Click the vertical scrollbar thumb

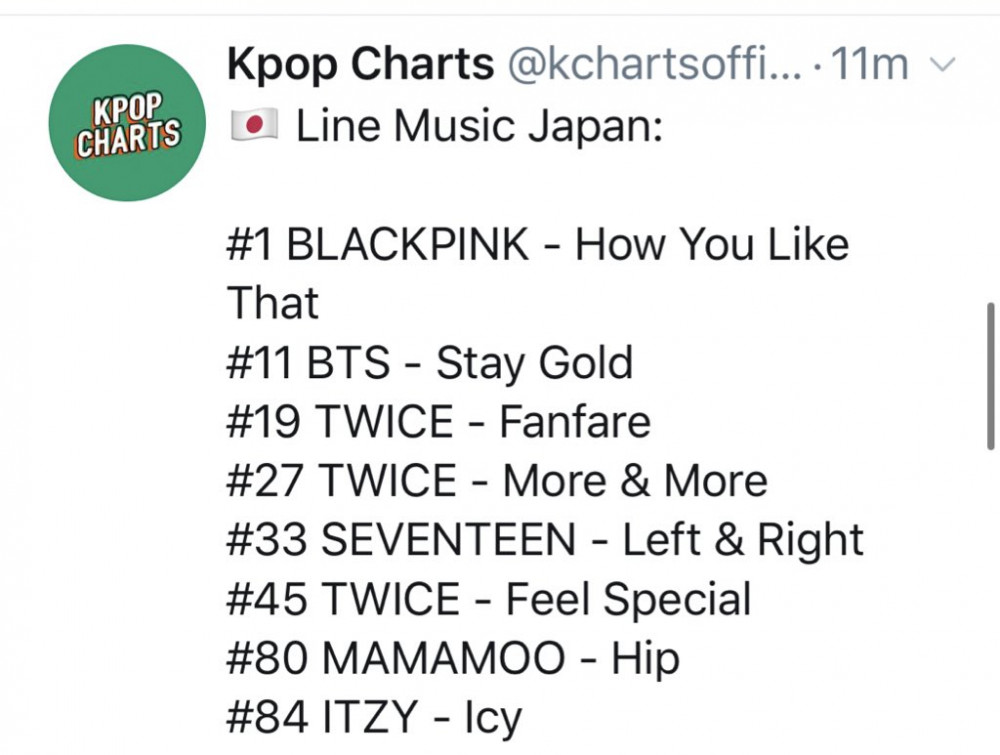990,376
